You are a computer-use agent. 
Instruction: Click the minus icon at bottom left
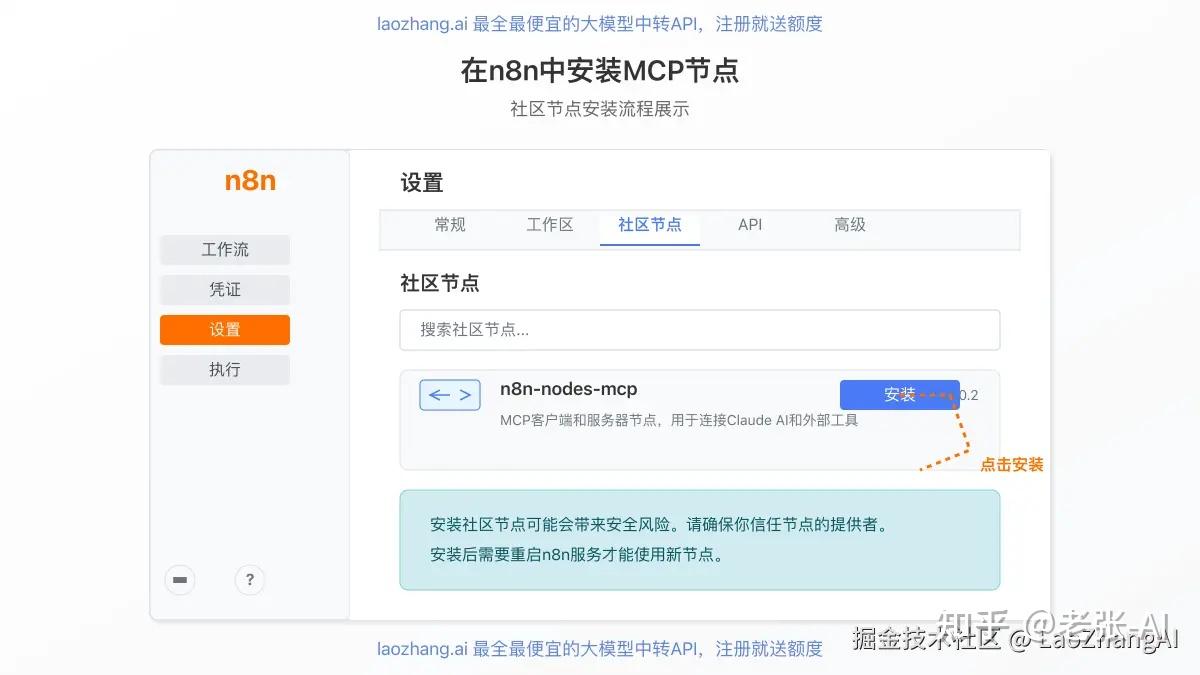[180, 580]
